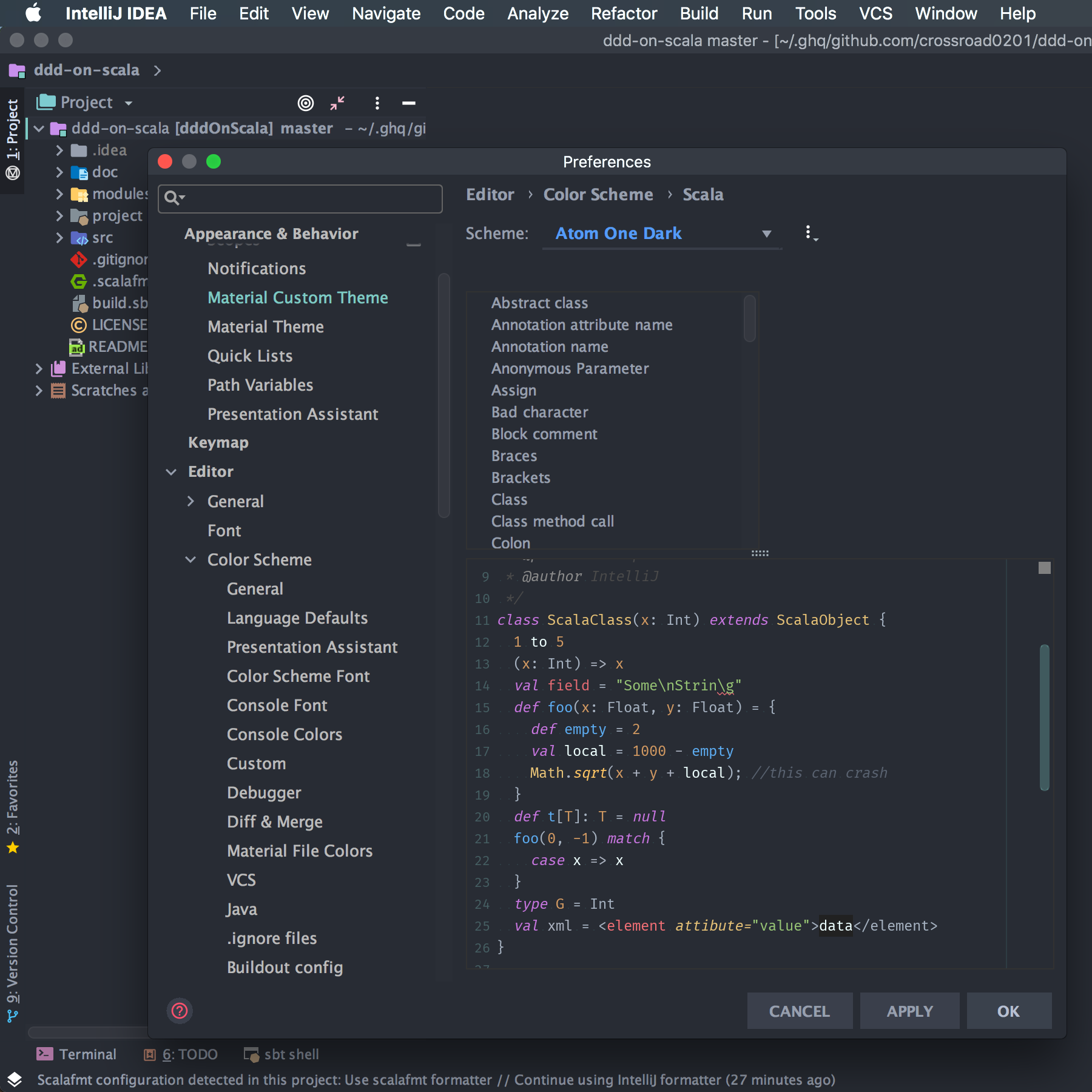
Task: Select 'Block comment' in attribute list
Action: click(544, 434)
